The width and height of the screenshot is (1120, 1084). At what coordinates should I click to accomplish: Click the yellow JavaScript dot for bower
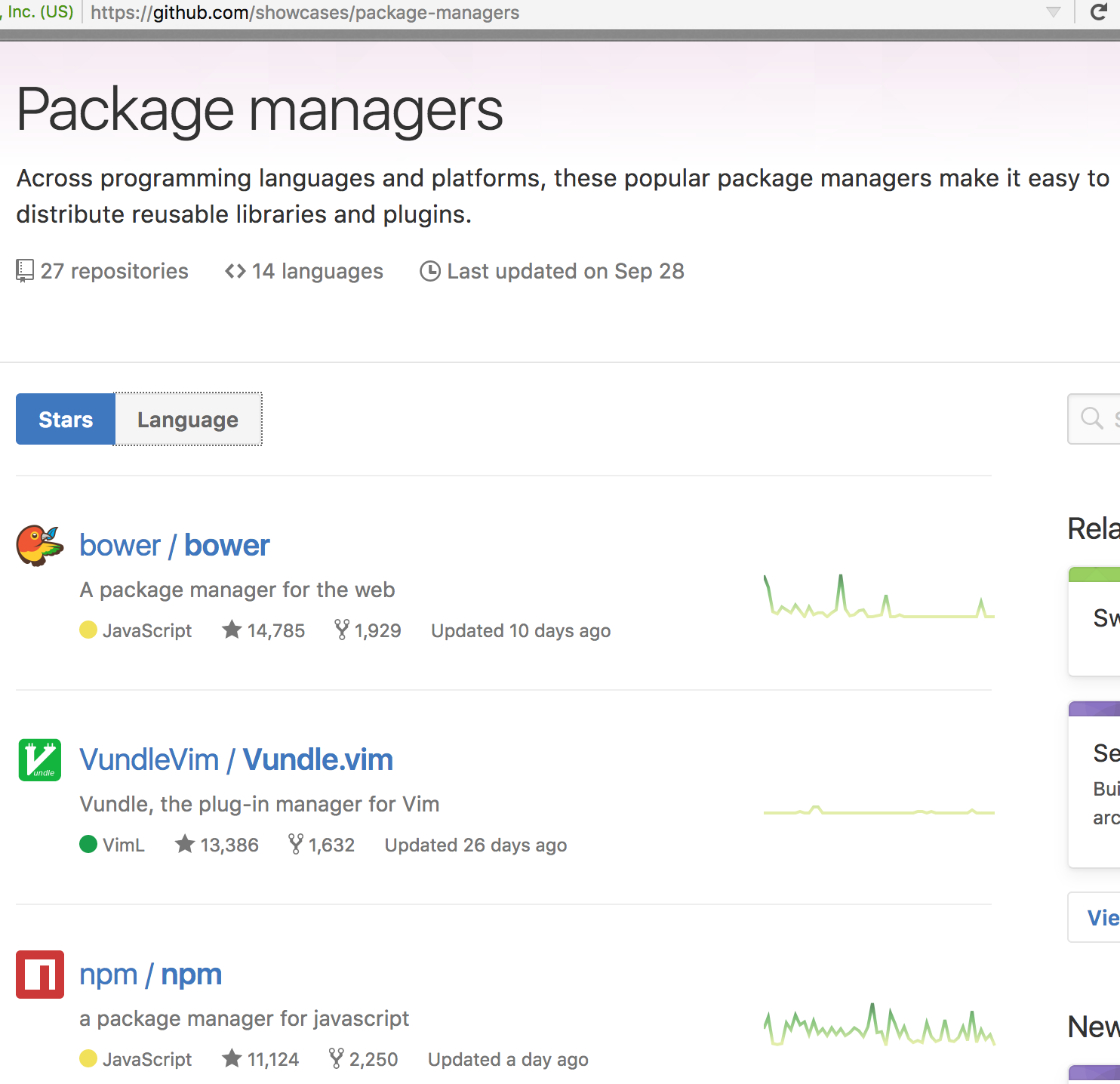coord(88,630)
